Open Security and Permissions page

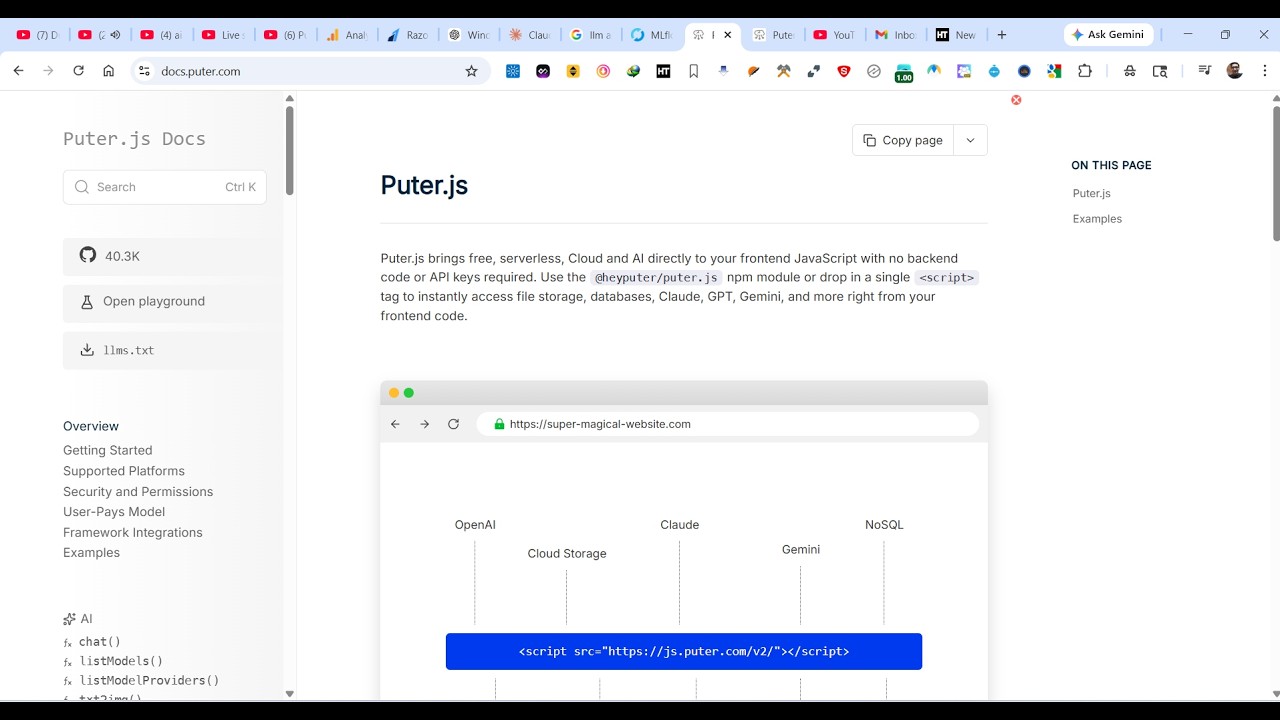click(138, 491)
